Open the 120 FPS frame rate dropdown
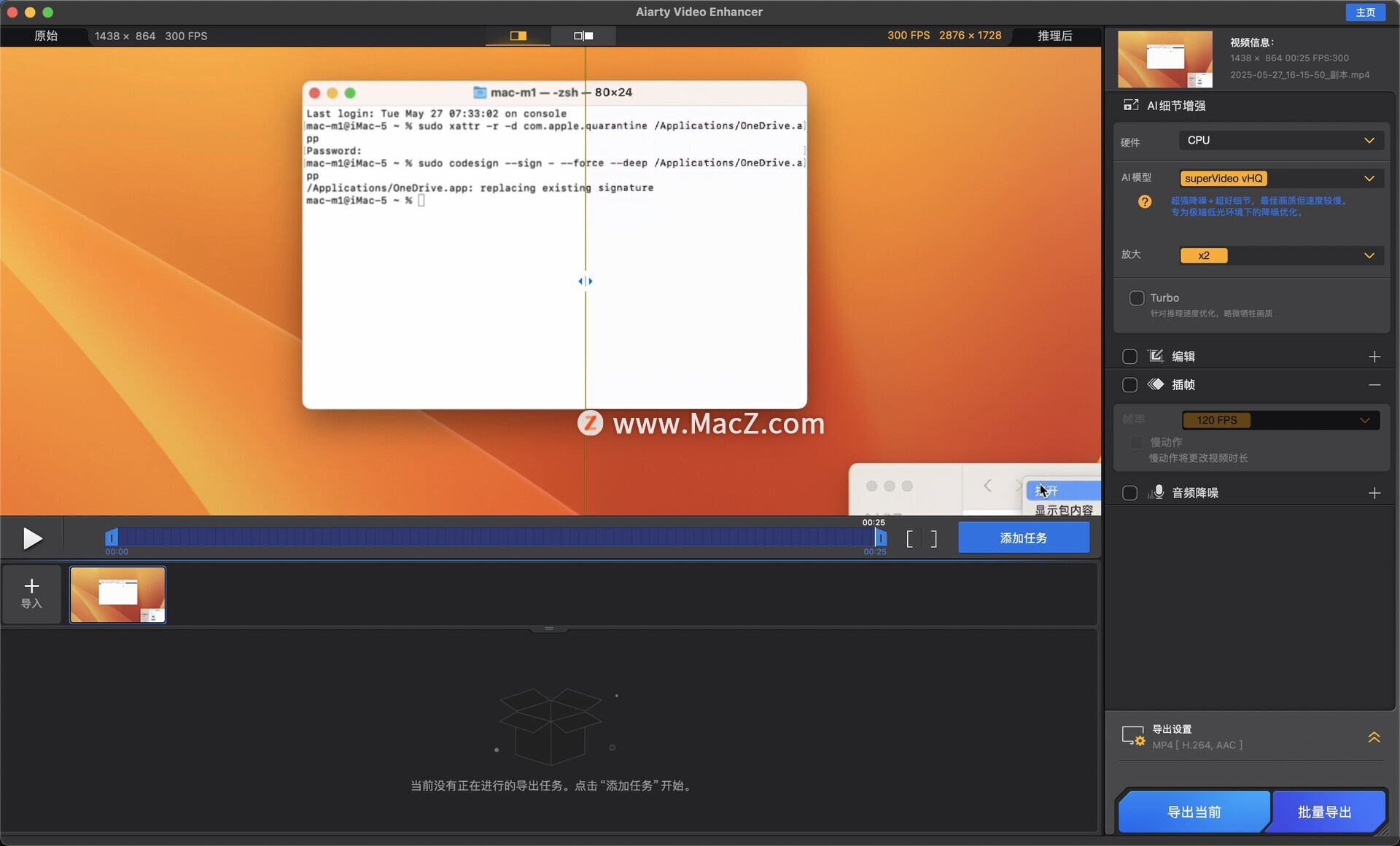Image resolution: width=1400 pixels, height=846 pixels. (1280, 420)
